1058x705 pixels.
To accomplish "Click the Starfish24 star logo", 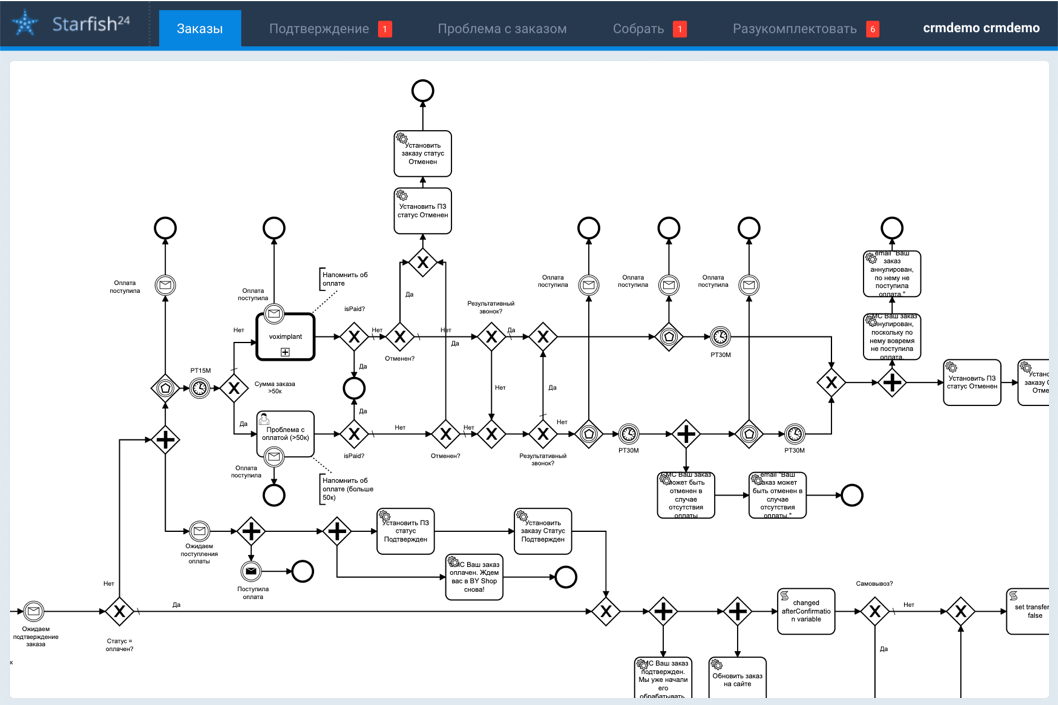I will coord(25,24).
